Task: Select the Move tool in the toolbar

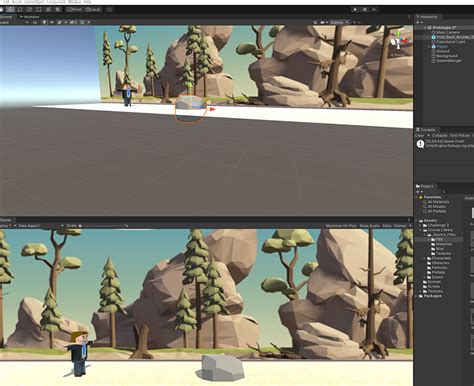Action: click(x=11, y=9)
